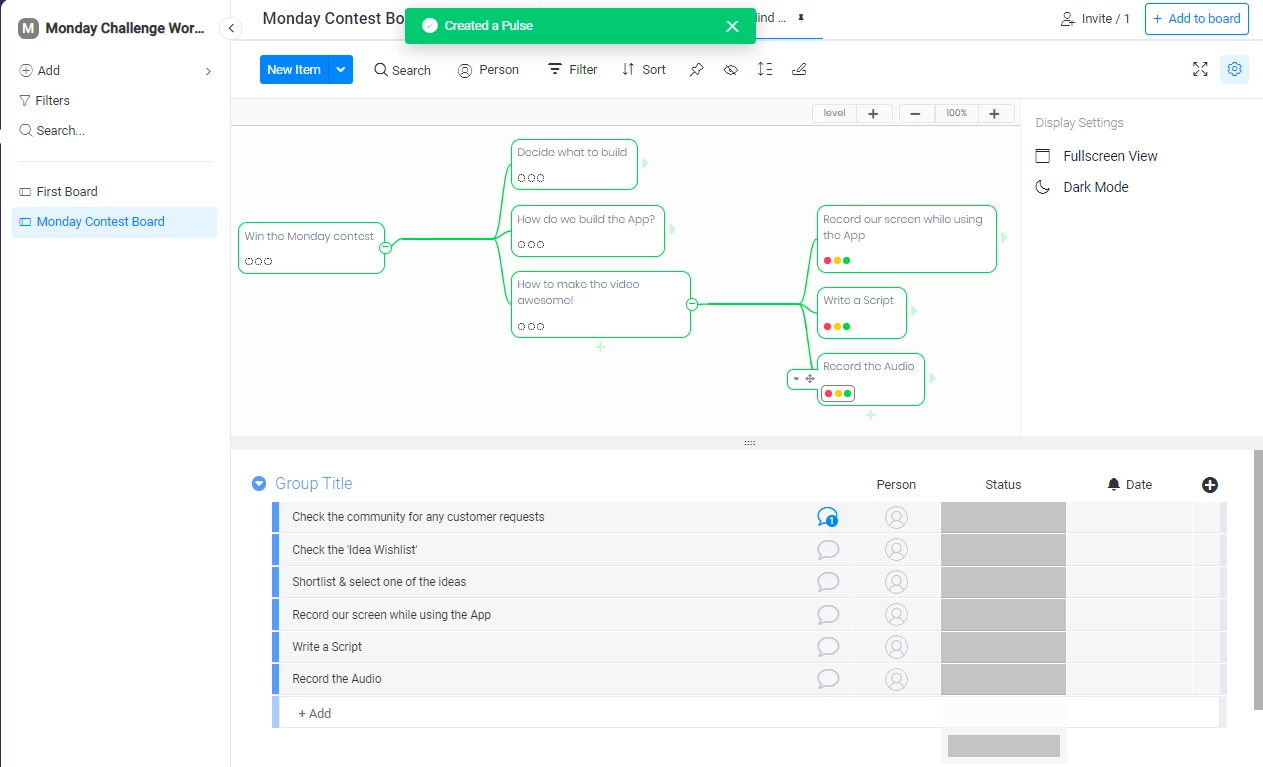Image resolution: width=1263 pixels, height=767 pixels.
Task: Assign person on 'Record the Audio' row
Action: pyautogui.click(x=897, y=679)
